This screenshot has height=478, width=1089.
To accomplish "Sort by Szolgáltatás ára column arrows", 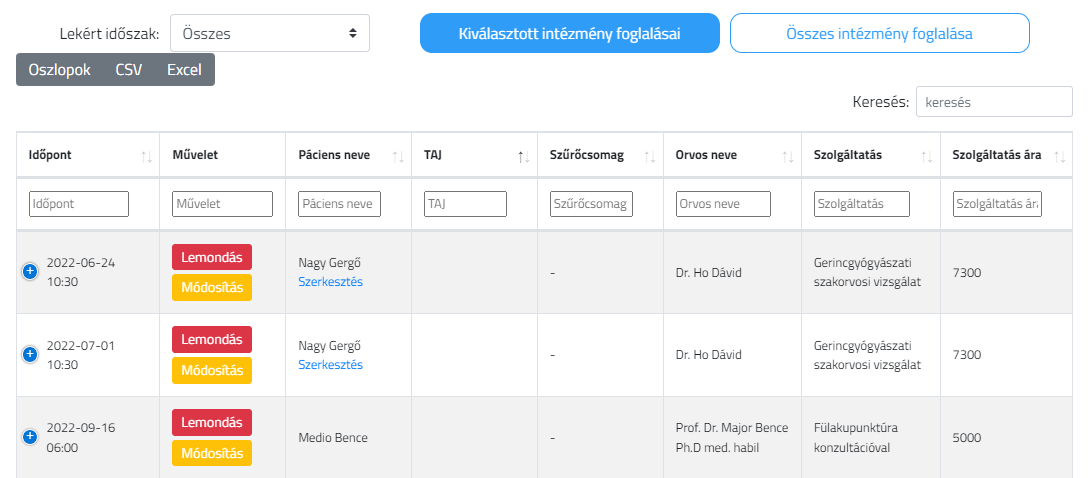I will coord(1059,157).
